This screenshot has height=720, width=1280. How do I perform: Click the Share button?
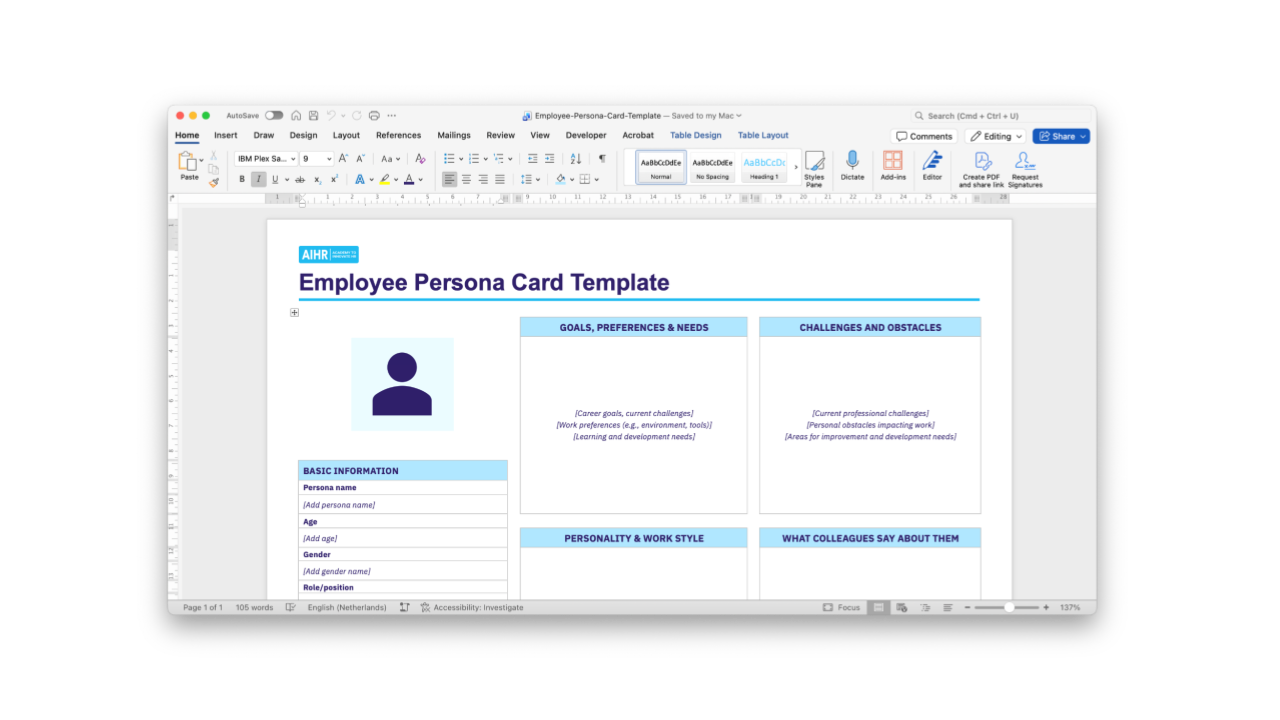1061,136
